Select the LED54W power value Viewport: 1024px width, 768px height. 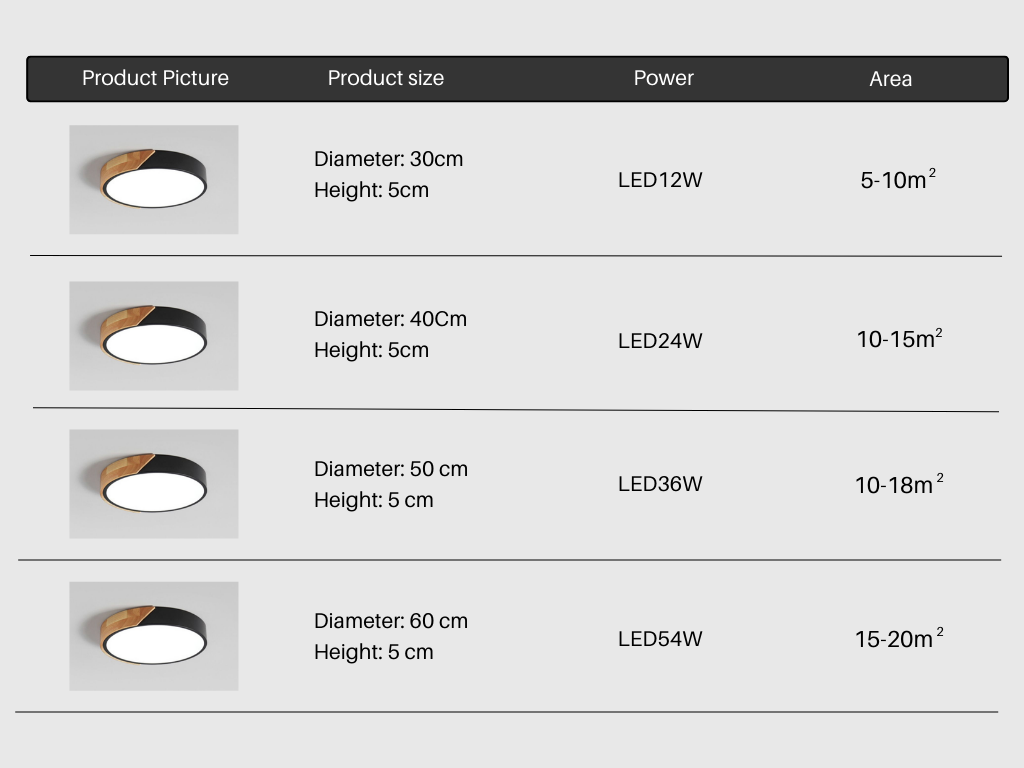point(660,639)
